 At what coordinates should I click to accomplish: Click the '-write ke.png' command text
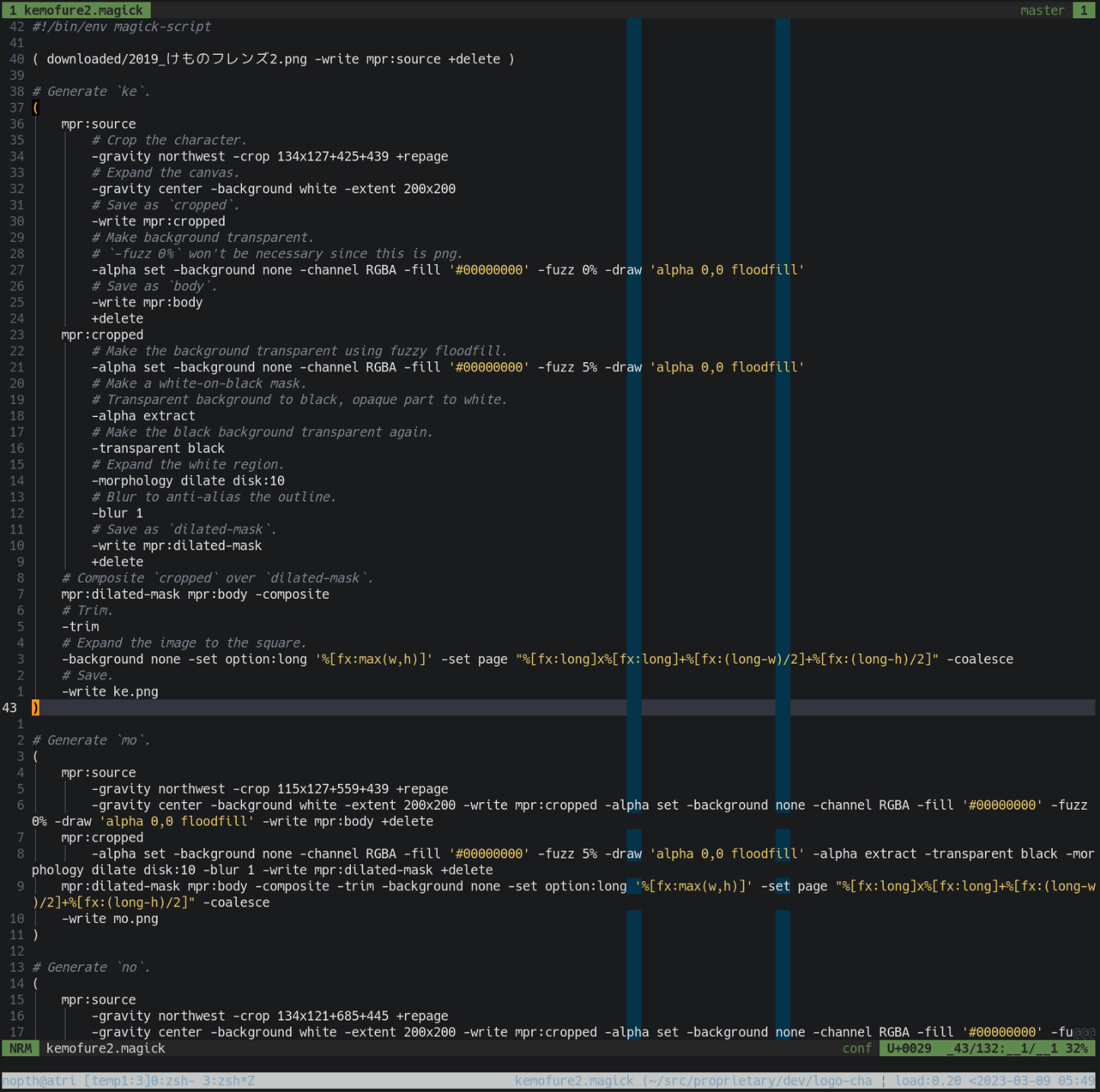(110, 692)
